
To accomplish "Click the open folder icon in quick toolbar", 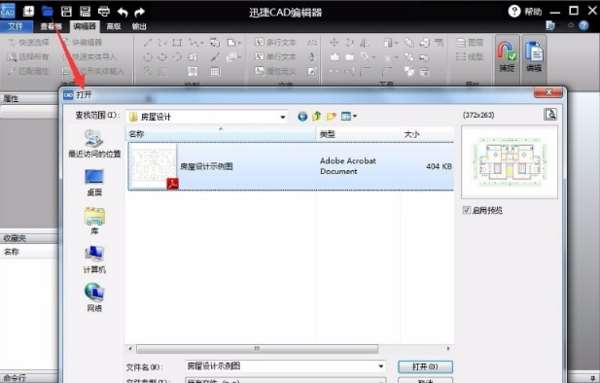I will coord(47,11).
